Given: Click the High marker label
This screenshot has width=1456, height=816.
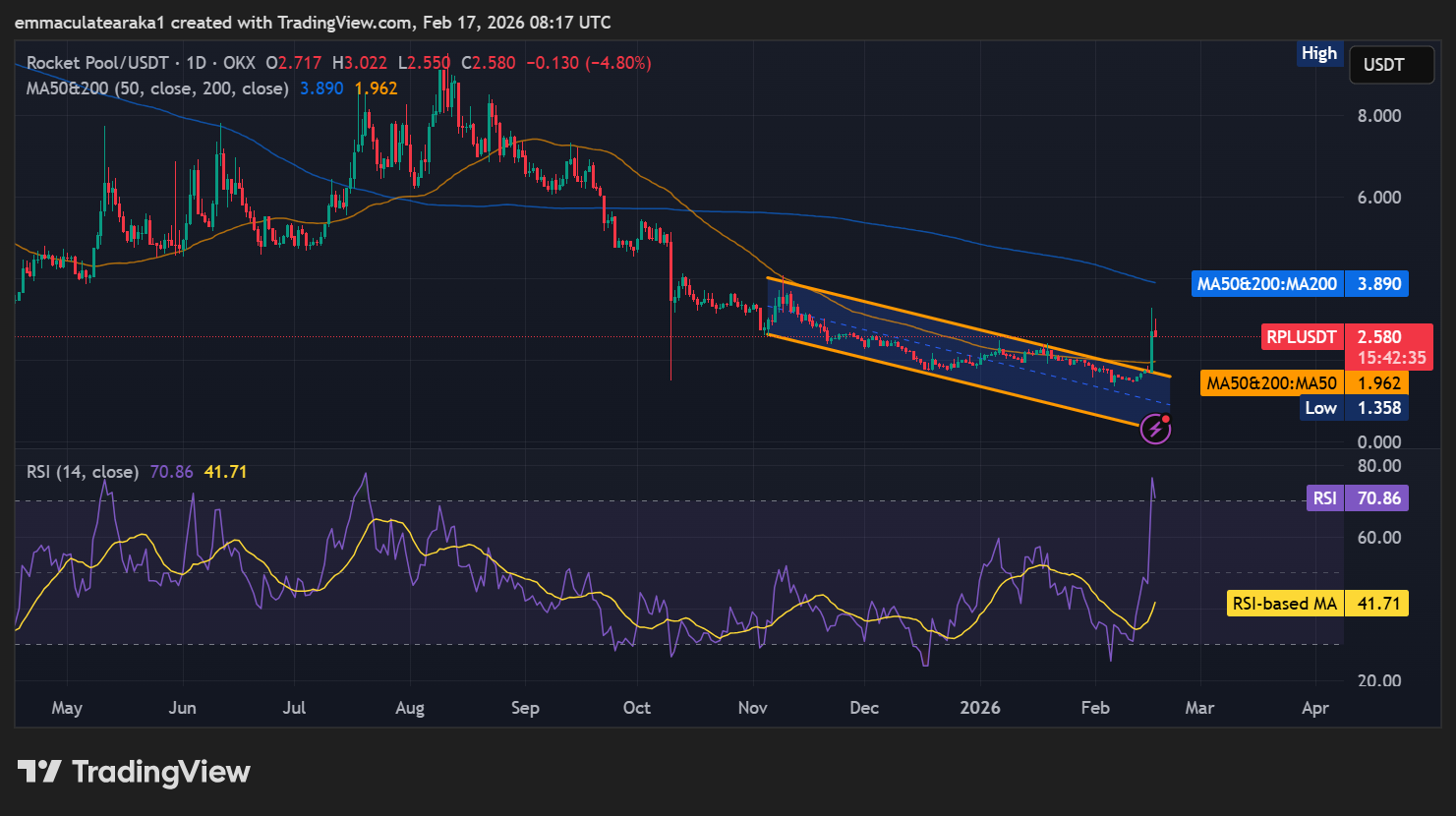Looking at the screenshot, I should tap(1318, 54).
